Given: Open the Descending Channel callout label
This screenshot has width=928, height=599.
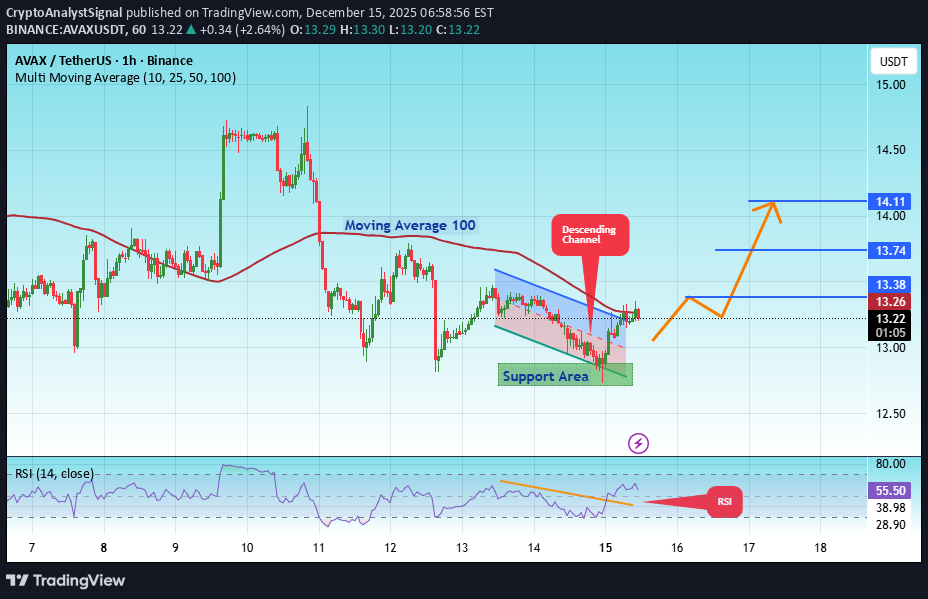Looking at the screenshot, I should (x=589, y=234).
